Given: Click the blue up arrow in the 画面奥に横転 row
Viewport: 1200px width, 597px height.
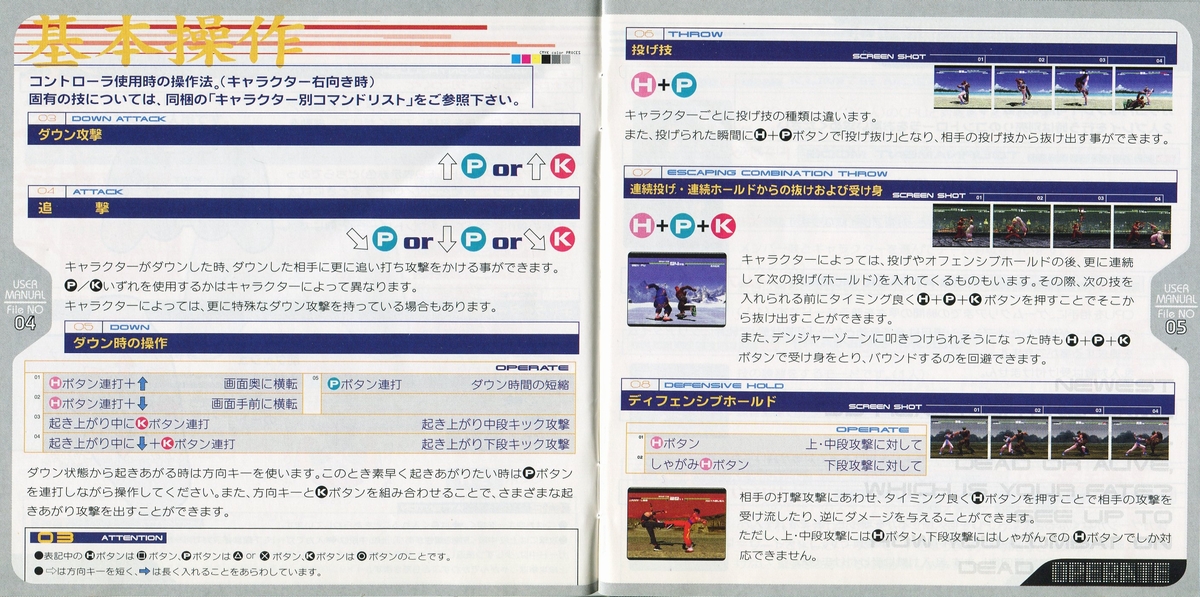Looking at the screenshot, I should point(143,383).
